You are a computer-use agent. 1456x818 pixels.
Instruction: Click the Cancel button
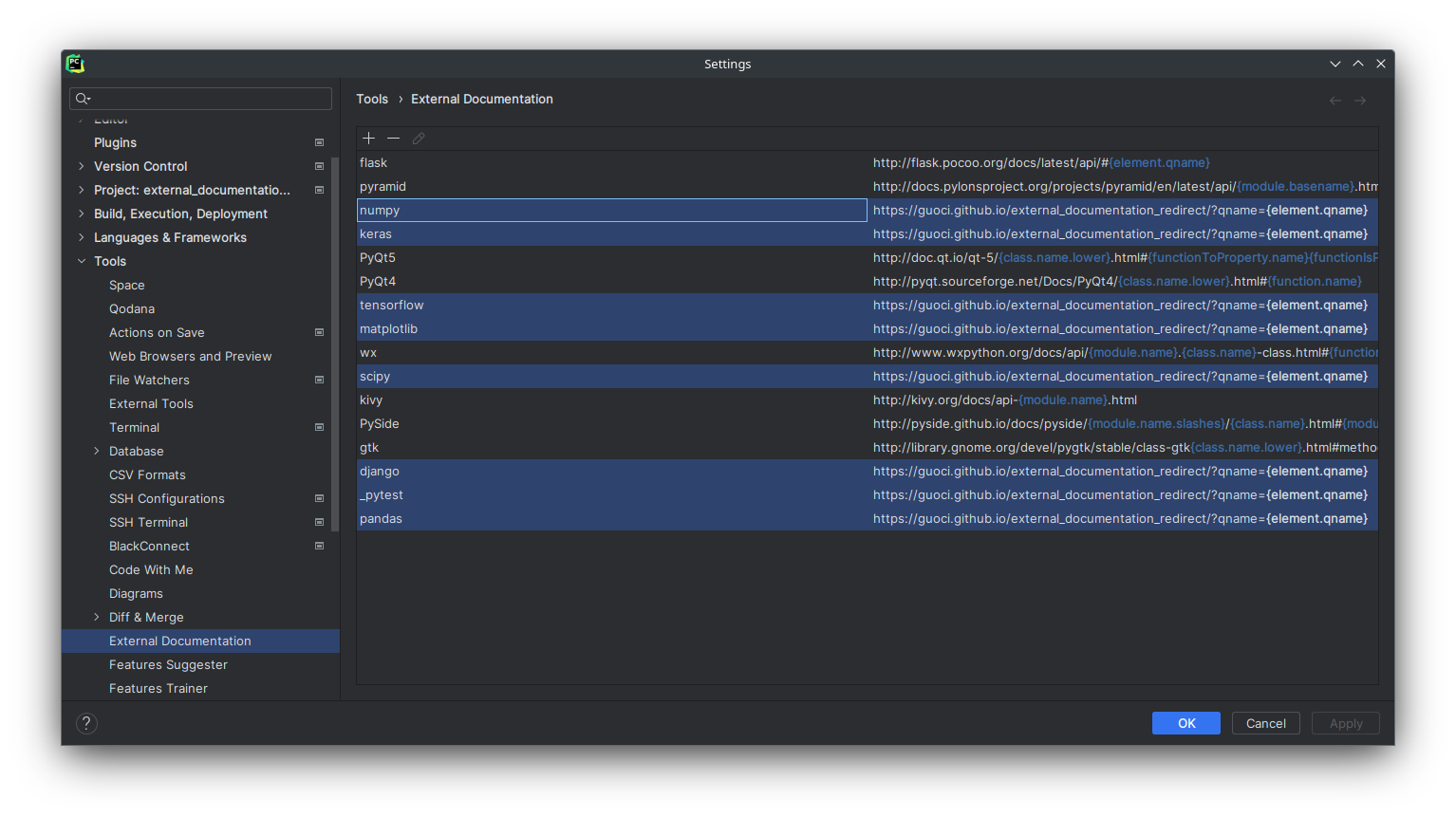[1266, 723]
